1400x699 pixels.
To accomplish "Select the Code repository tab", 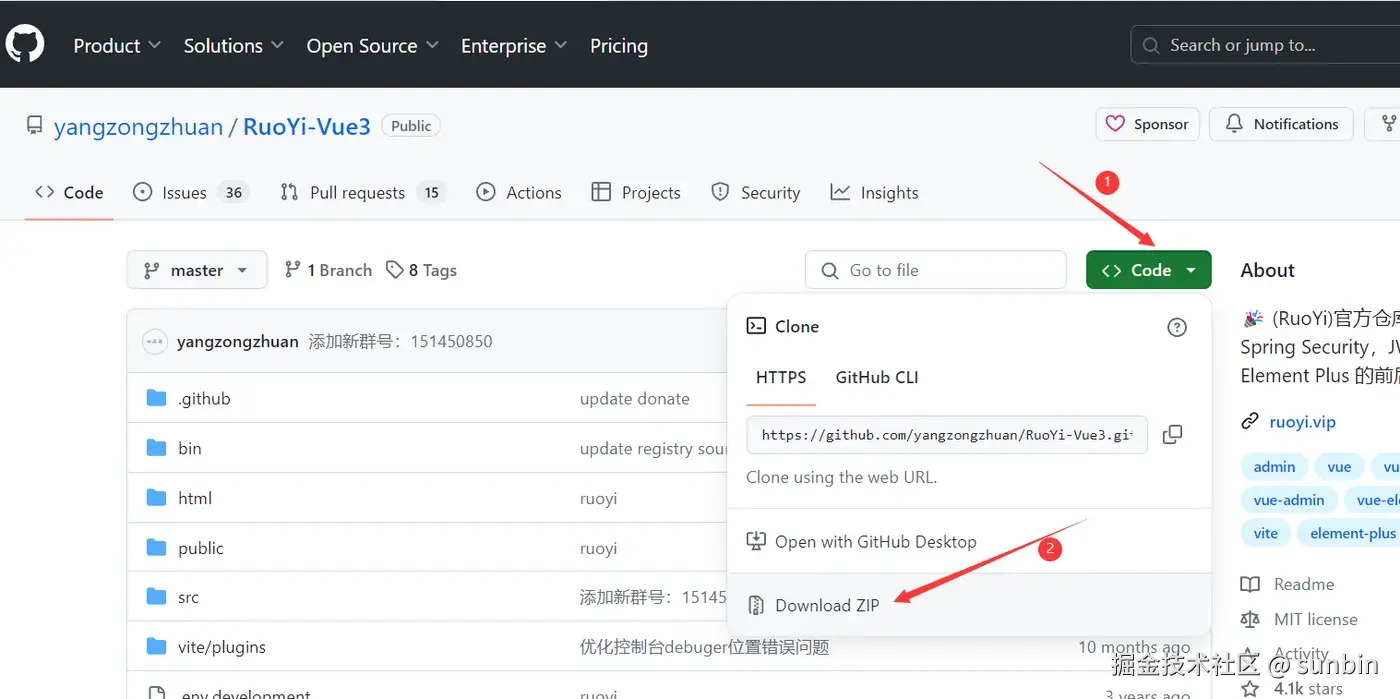I will coord(69,193).
